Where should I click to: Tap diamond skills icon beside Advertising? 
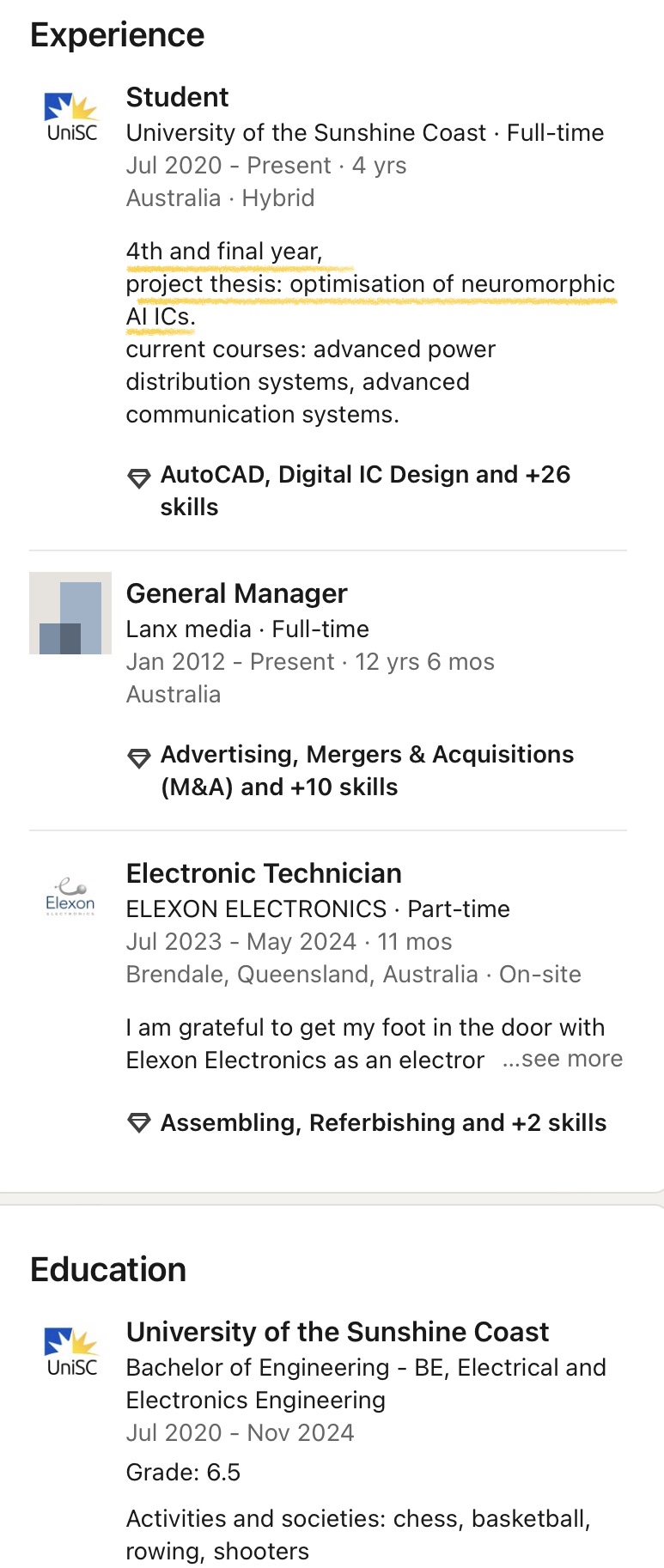point(138,758)
